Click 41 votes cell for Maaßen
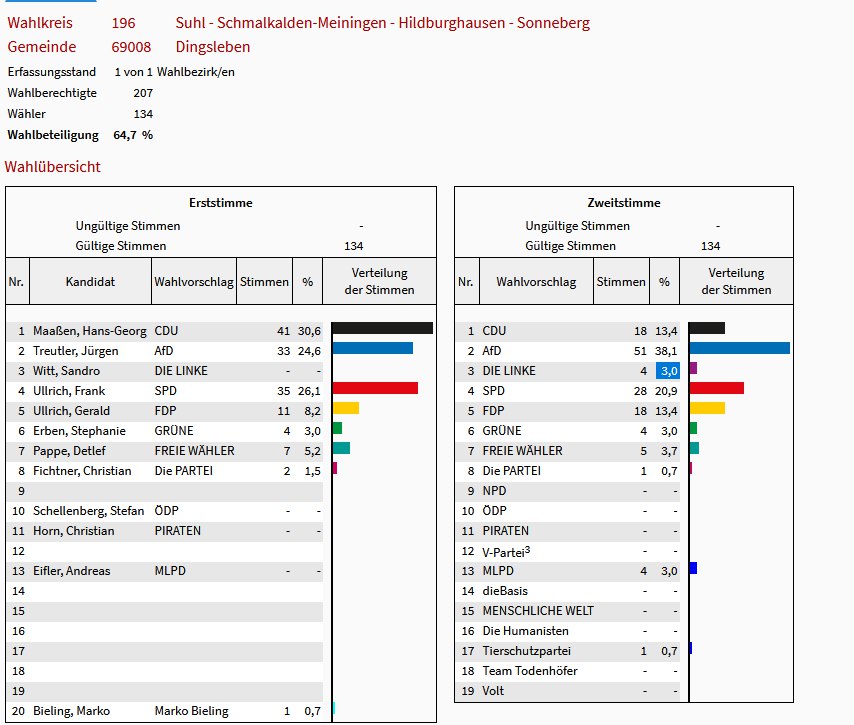The image size is (854, 725). (283, 331)
